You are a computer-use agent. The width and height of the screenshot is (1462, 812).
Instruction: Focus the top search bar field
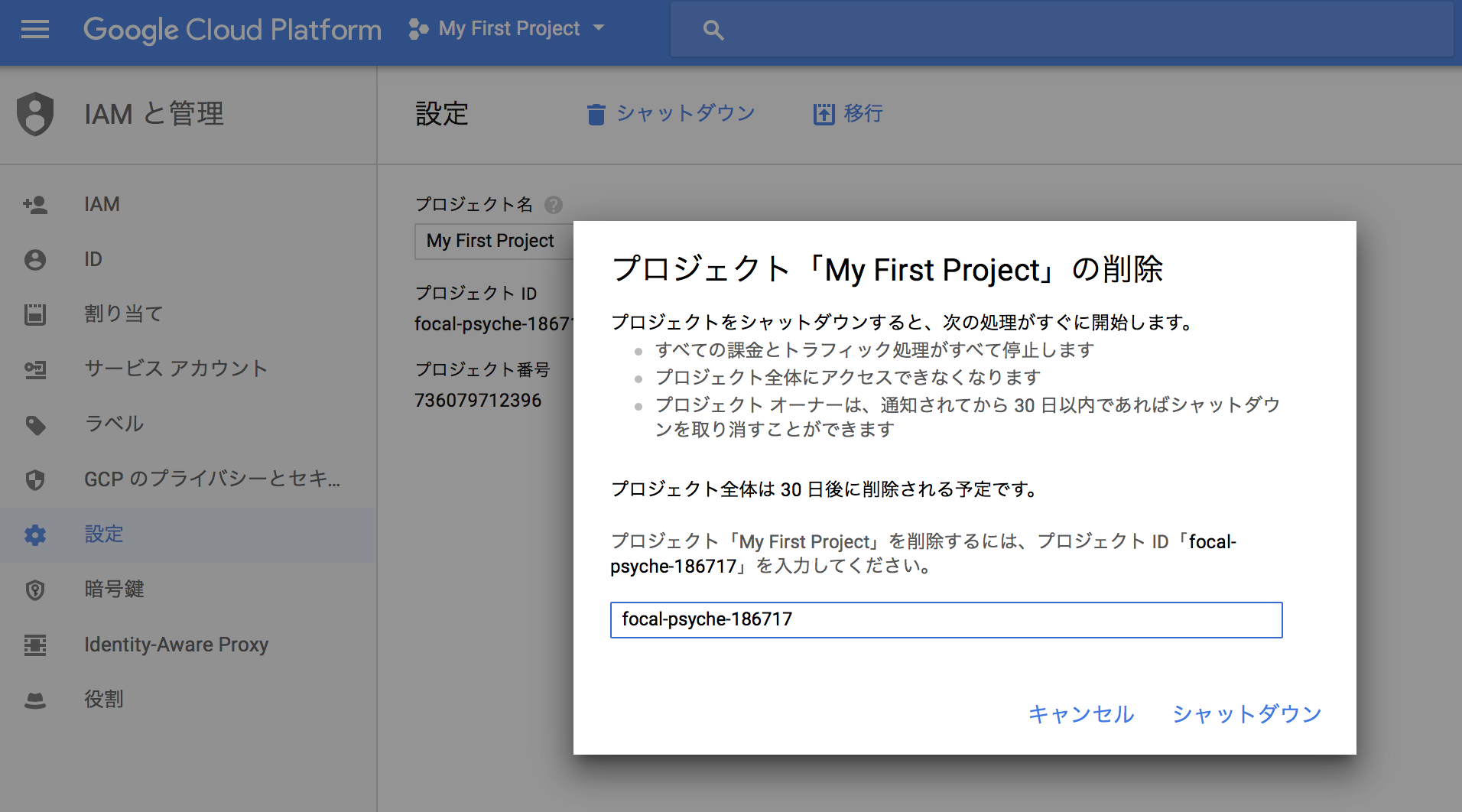1061,29
